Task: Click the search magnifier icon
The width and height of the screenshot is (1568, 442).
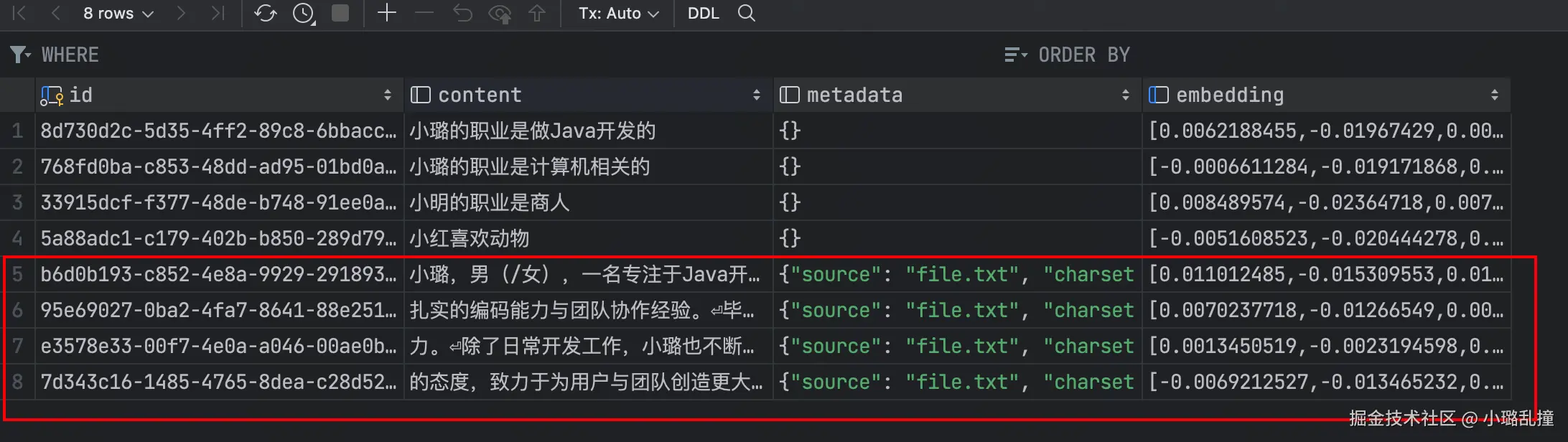Action: (747, 14)
